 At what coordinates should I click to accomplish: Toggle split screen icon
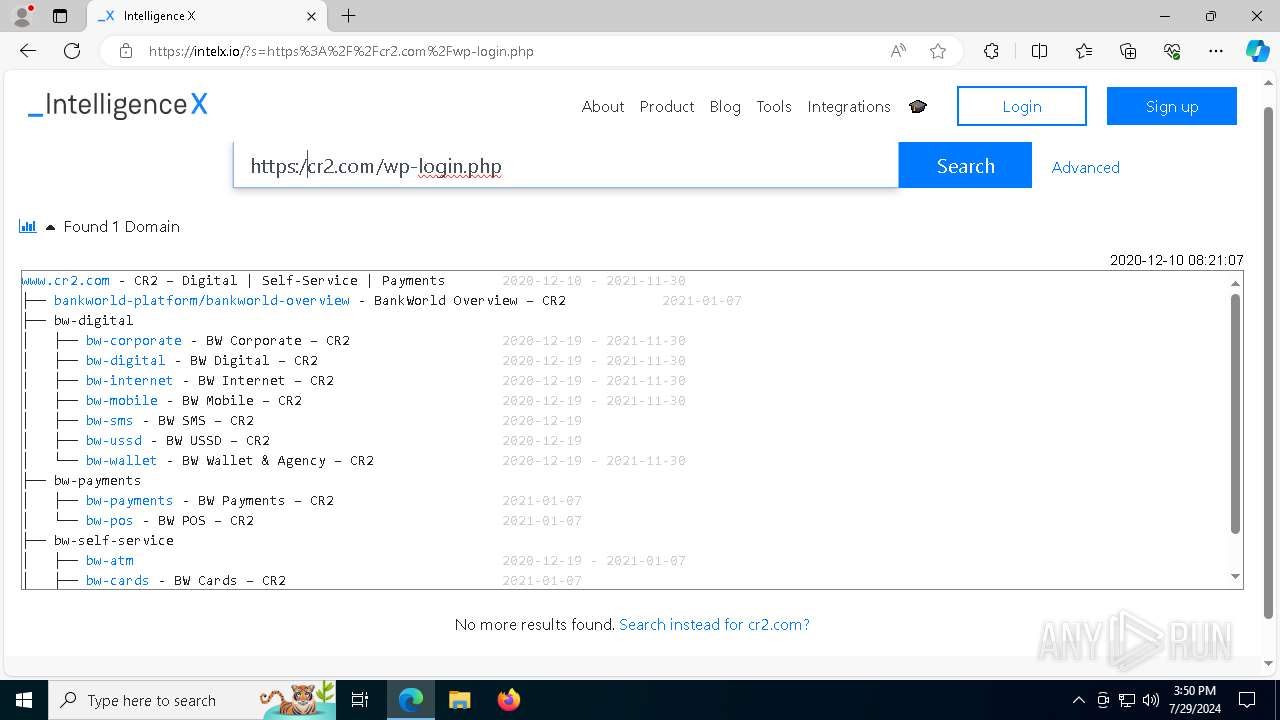[1039, 51]
